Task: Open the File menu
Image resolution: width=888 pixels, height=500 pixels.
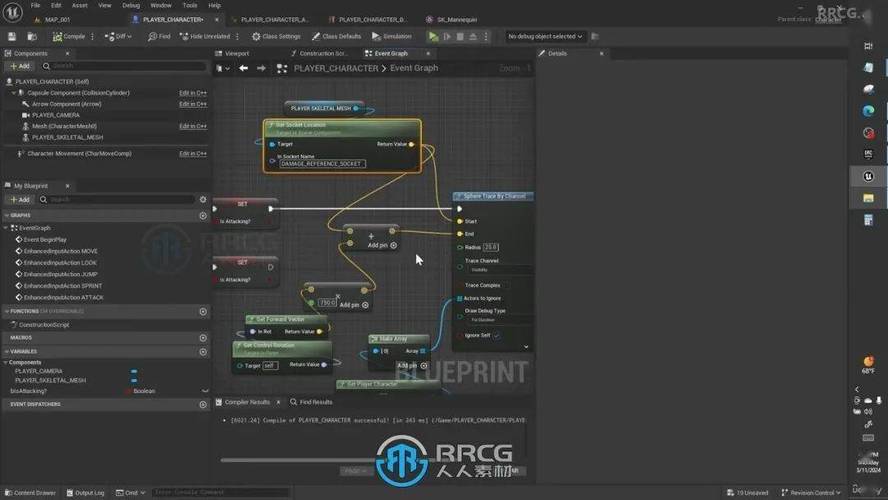Action: click(x=35, y=5)
